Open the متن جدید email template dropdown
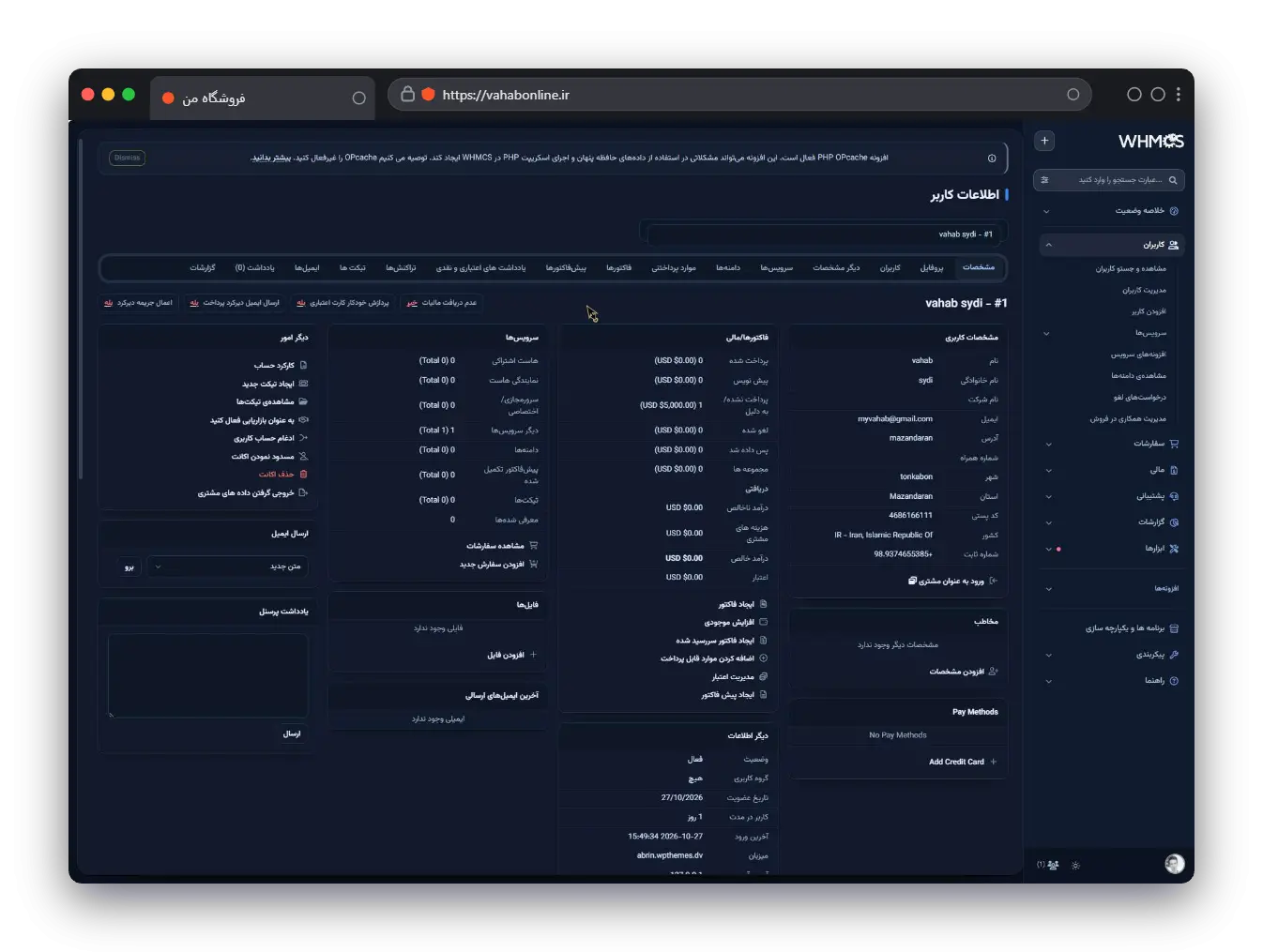The width and height of the screenshot is (1263, 952). point(228,567)
